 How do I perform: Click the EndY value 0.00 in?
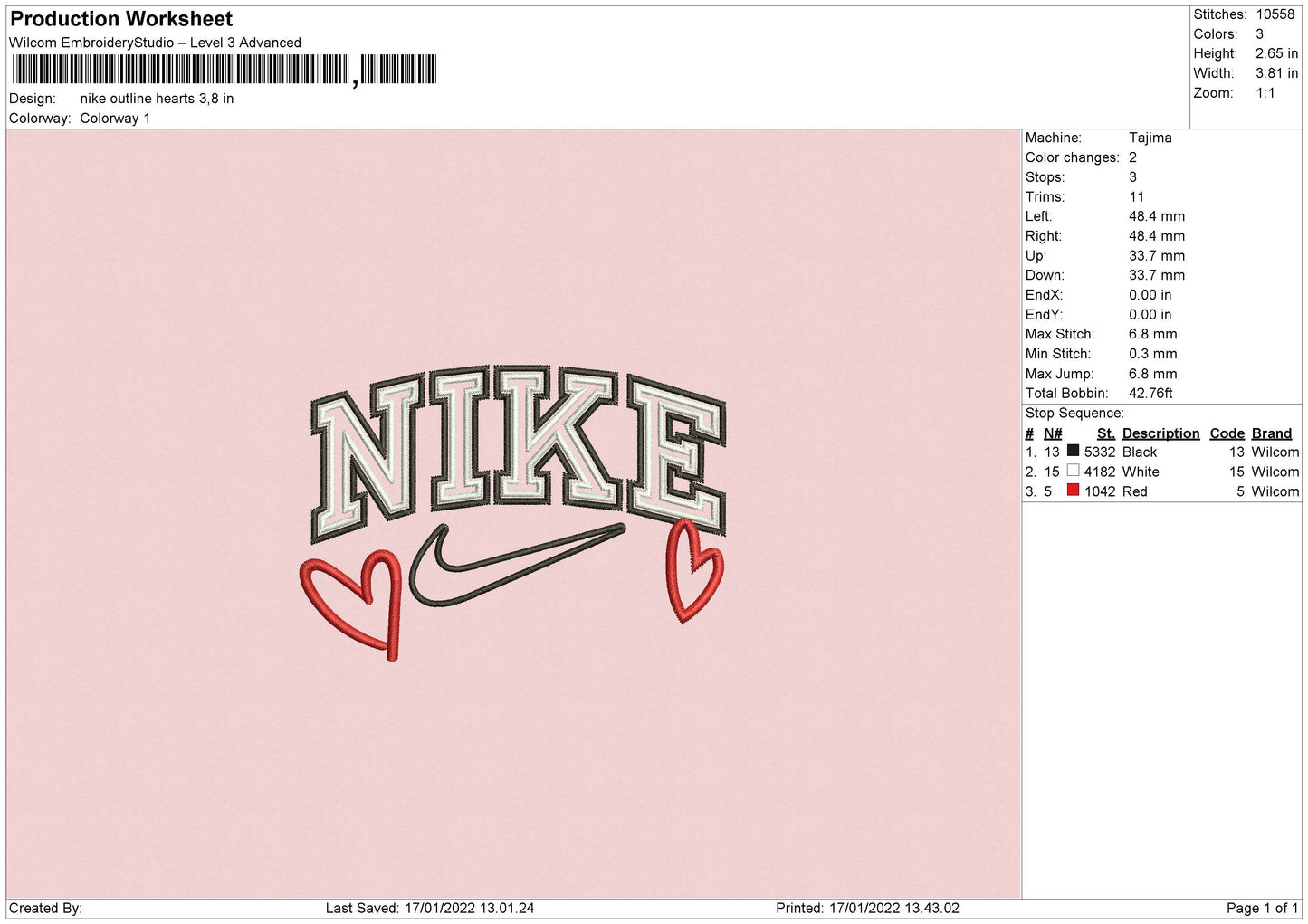(x=1150, y=315)
